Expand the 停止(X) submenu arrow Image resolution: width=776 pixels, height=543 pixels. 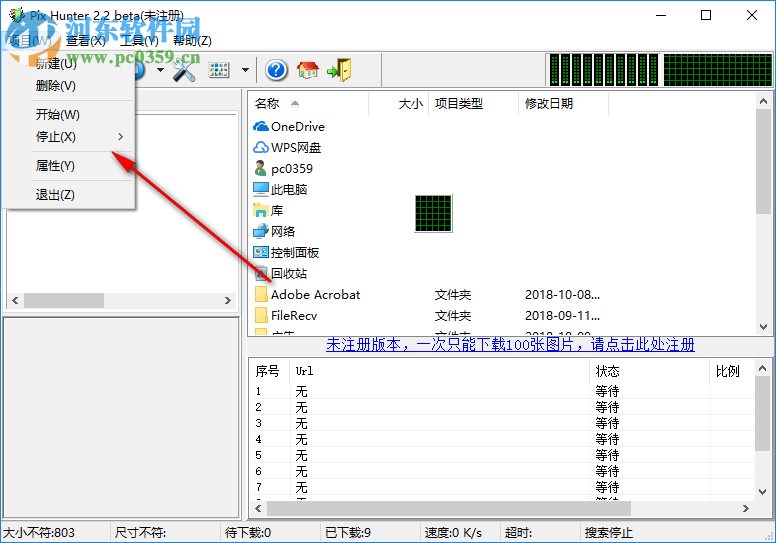[120, 137]
